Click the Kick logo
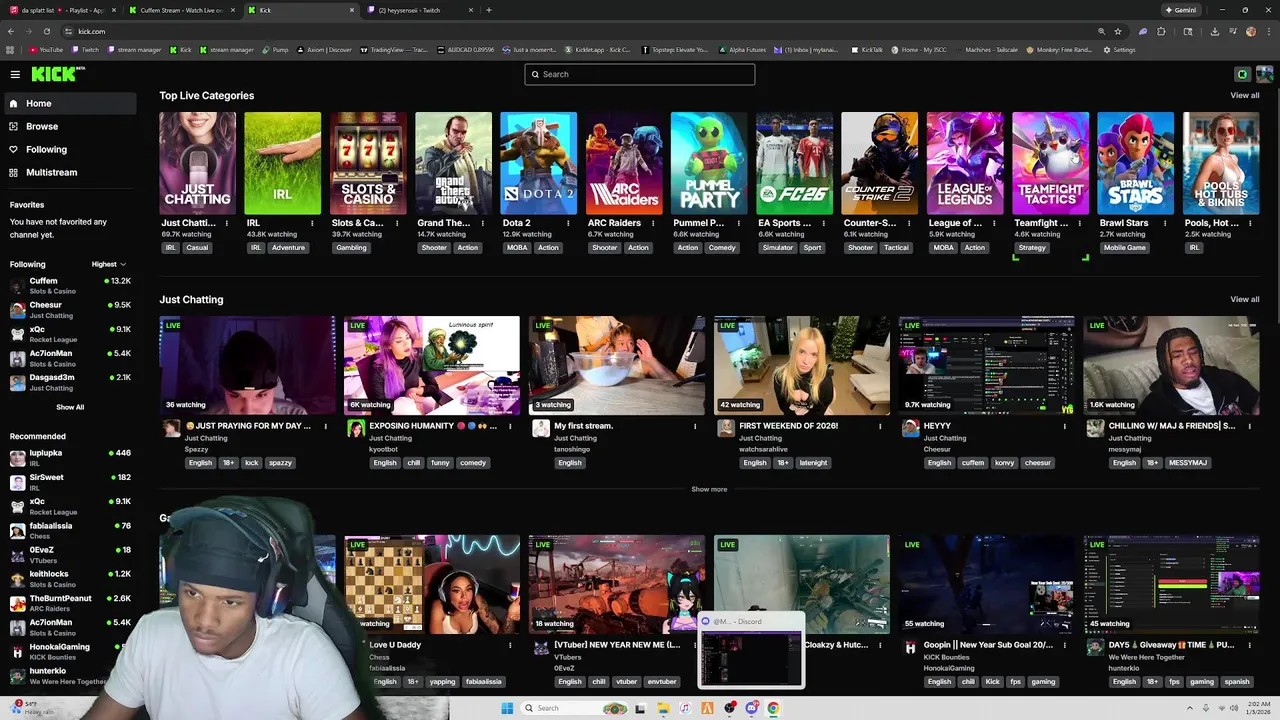Image resolution: width=1280 pixels, height=720 pixels. click(58, 74)
